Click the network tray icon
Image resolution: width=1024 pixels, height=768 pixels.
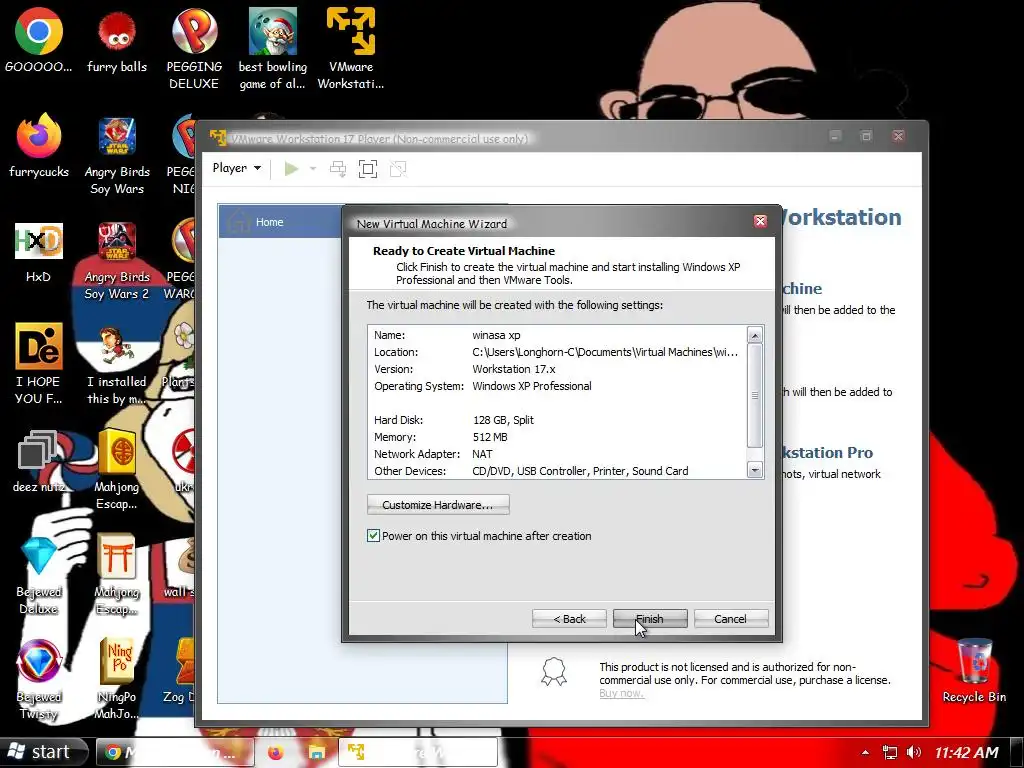tap(889, 752)
